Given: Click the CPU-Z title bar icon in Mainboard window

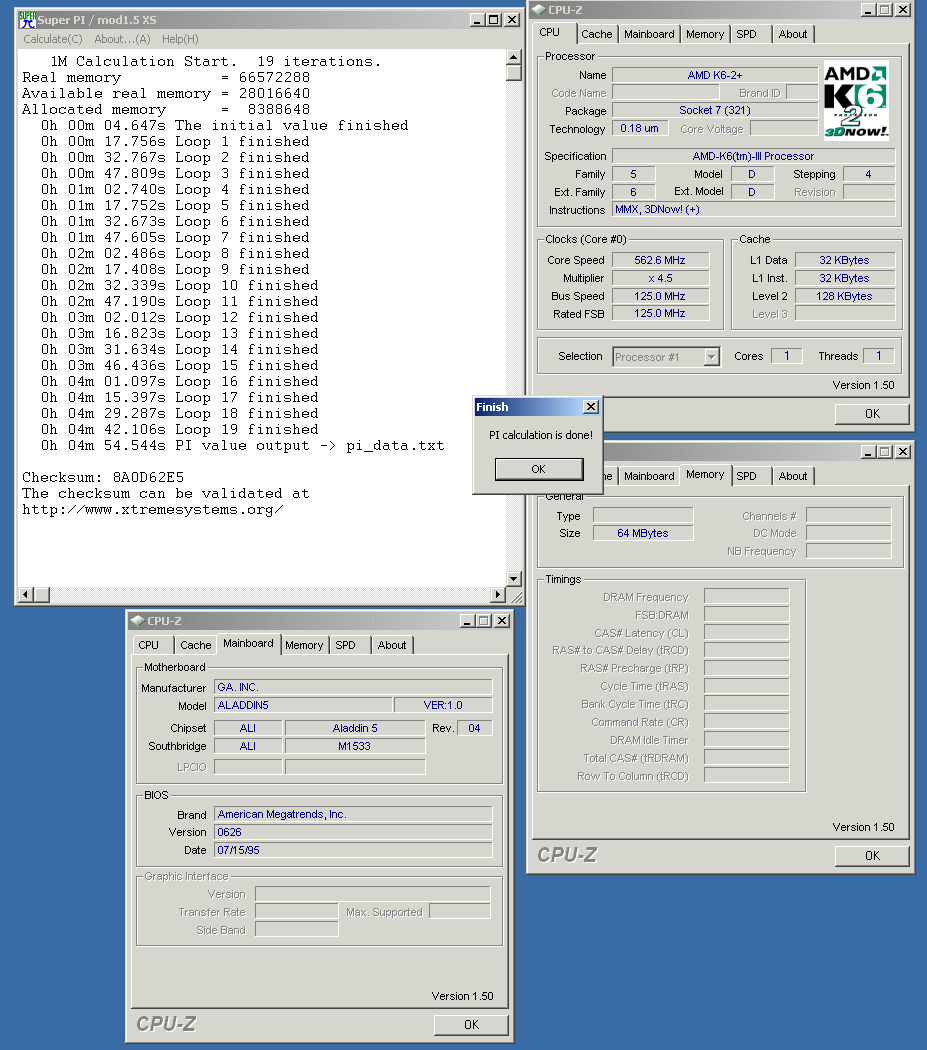Looking at the screenshot, I should 138,621.
